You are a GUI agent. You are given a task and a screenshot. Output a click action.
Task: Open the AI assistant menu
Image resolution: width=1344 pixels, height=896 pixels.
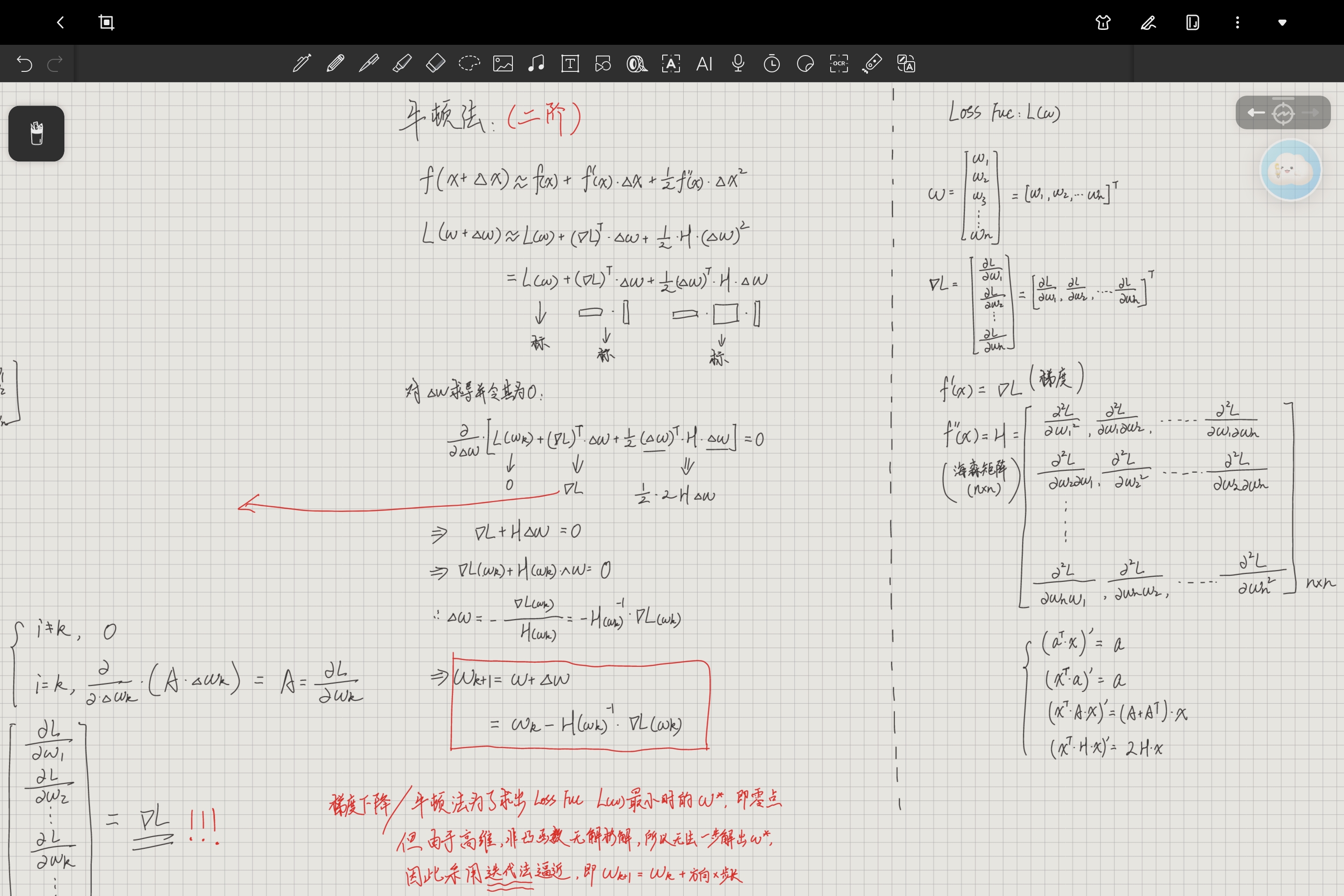pos(704,63)
